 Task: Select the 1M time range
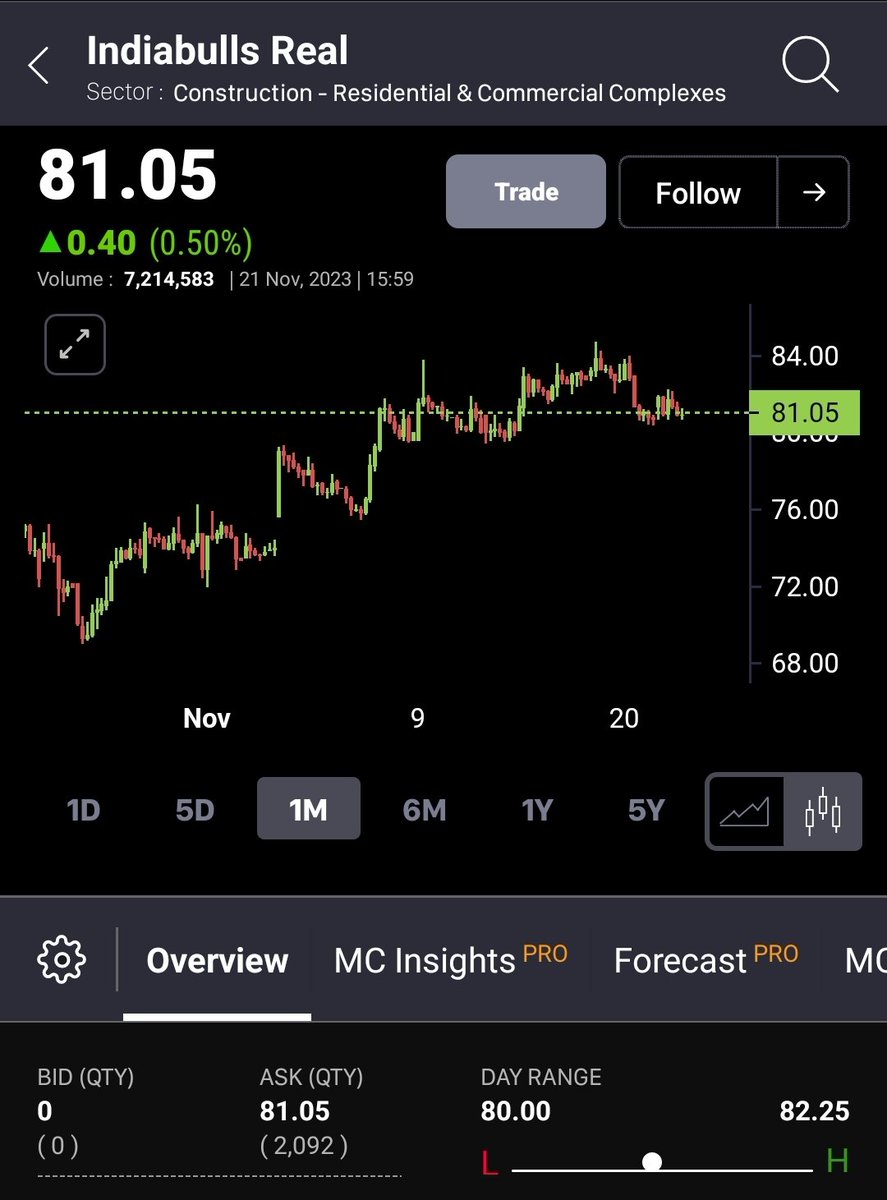click(x=308, y=809)
